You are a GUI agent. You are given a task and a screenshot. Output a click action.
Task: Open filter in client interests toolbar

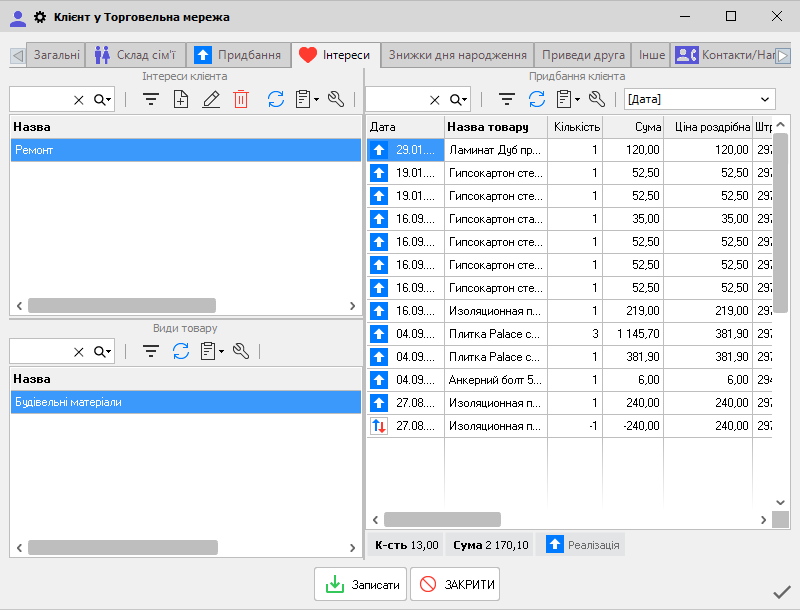[151, 99]
